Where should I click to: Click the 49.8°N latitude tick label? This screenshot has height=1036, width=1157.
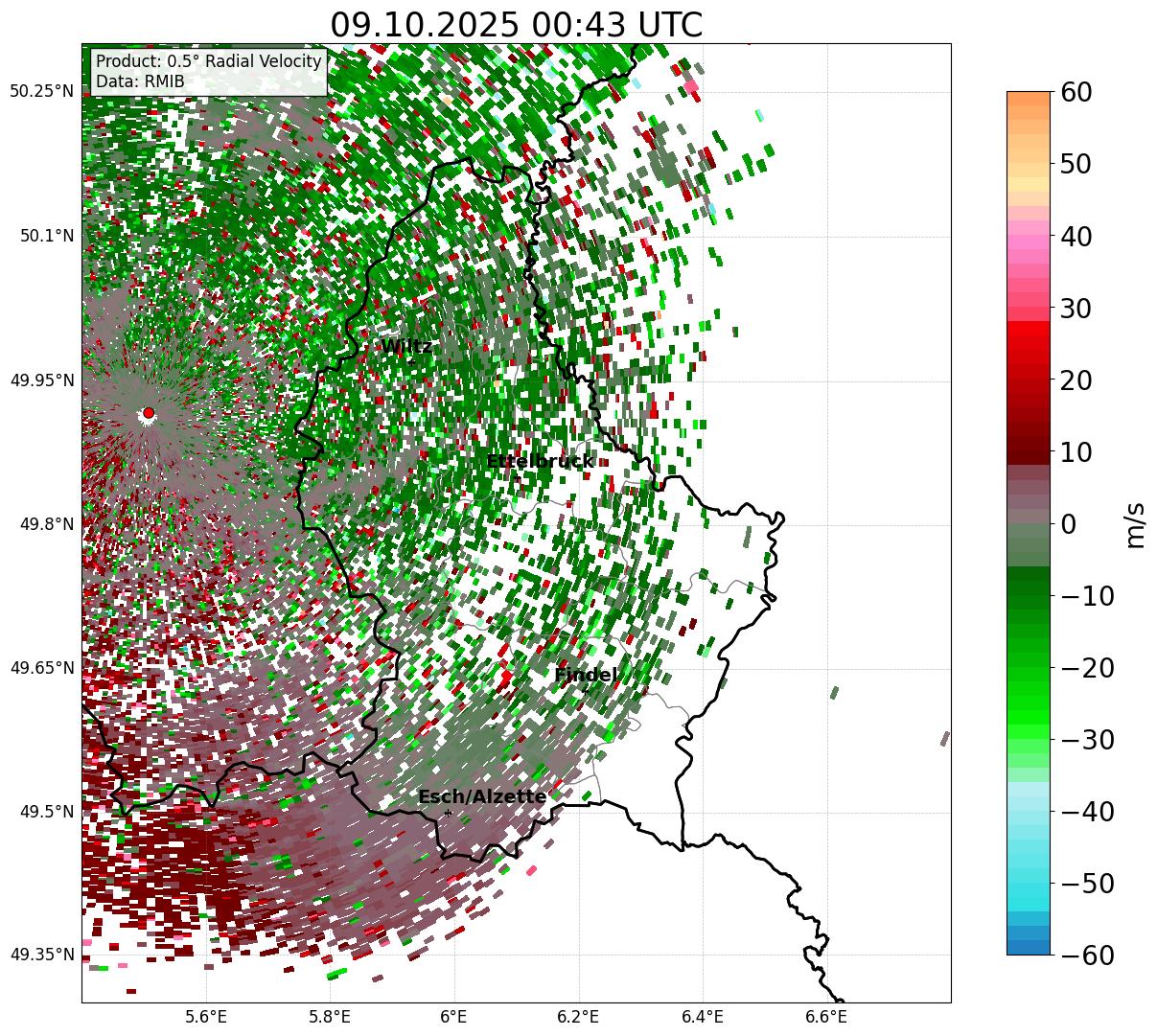click(x=45, y=524)
